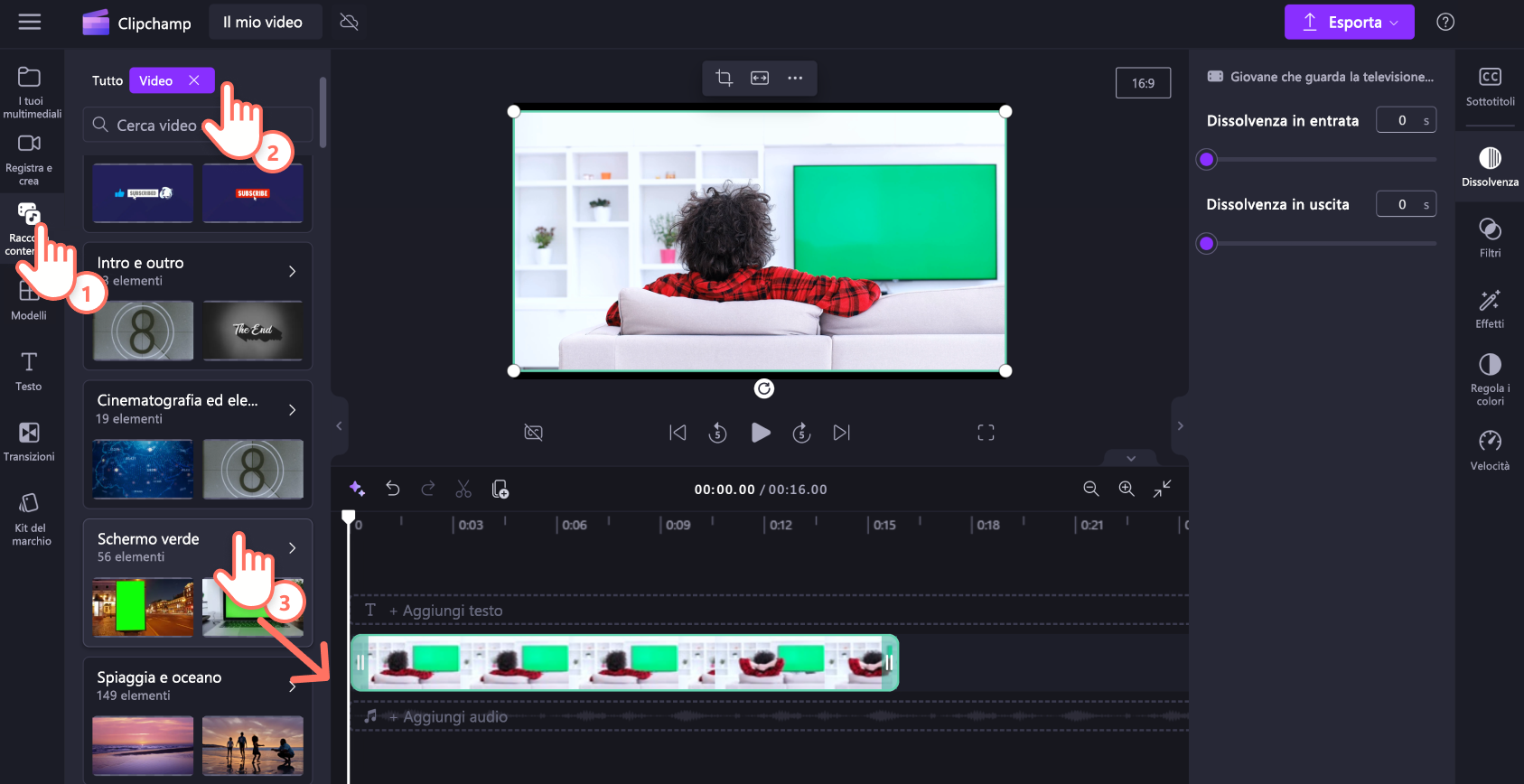Viewport: 1524px width, 784px height.
Task: Undo the last action
Action: [393, 489]
